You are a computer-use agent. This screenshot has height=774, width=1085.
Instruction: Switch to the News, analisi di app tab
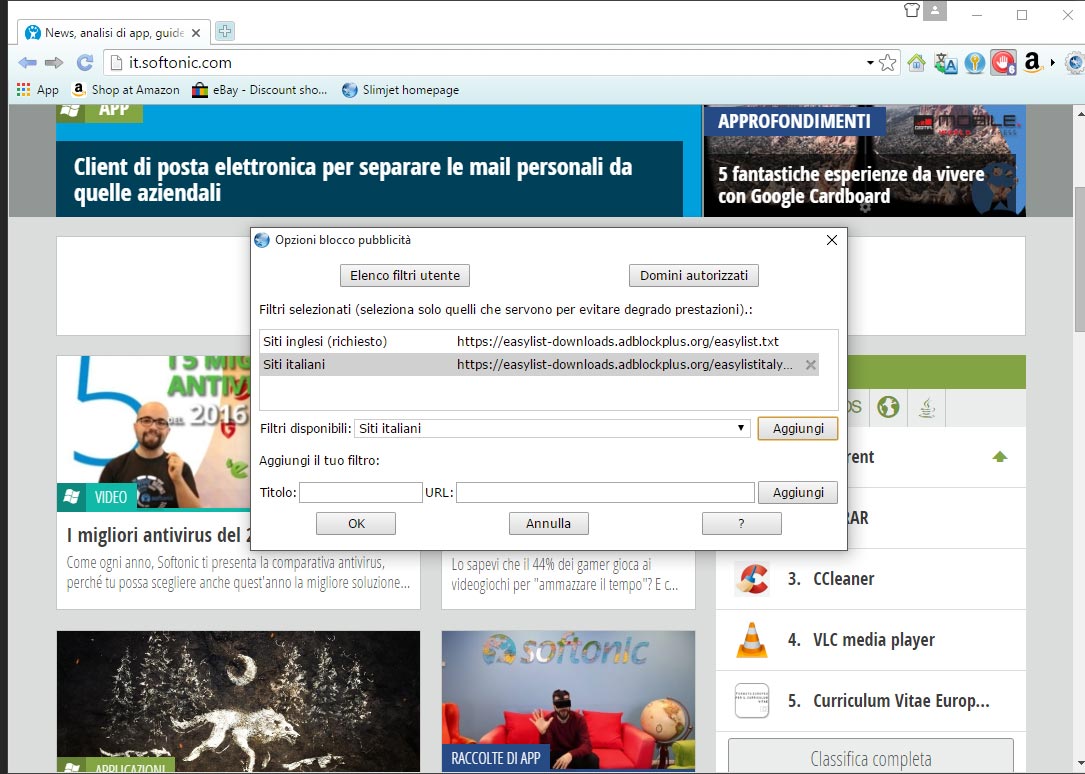click(x=114, y=33)
